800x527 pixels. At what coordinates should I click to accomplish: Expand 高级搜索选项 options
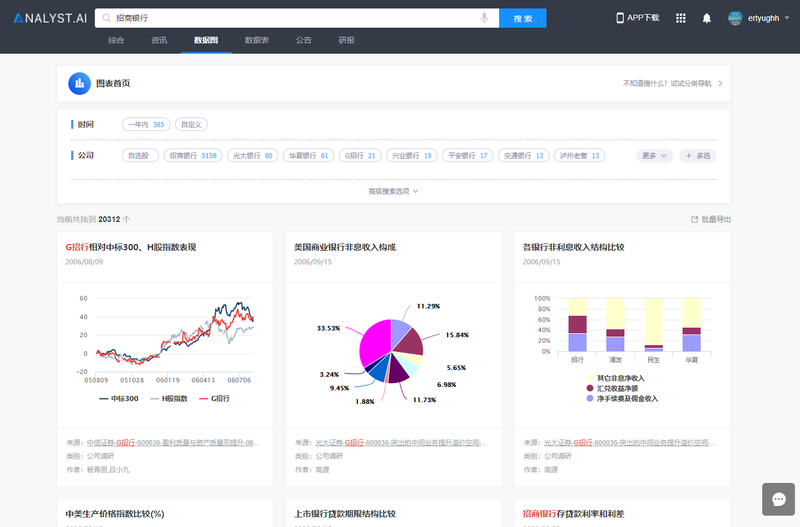pyautogui.click(x=393, y=191)
